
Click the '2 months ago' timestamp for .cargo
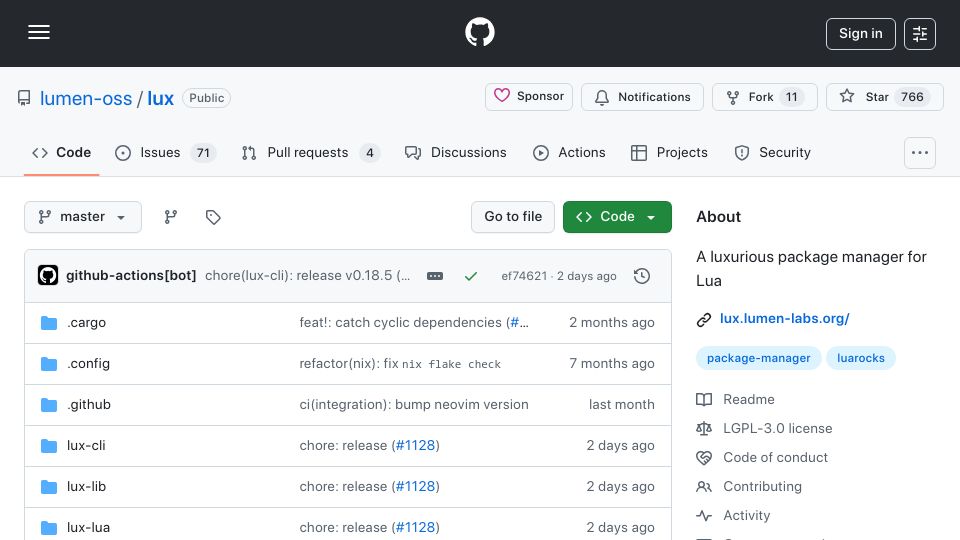(x=612, y=323)
